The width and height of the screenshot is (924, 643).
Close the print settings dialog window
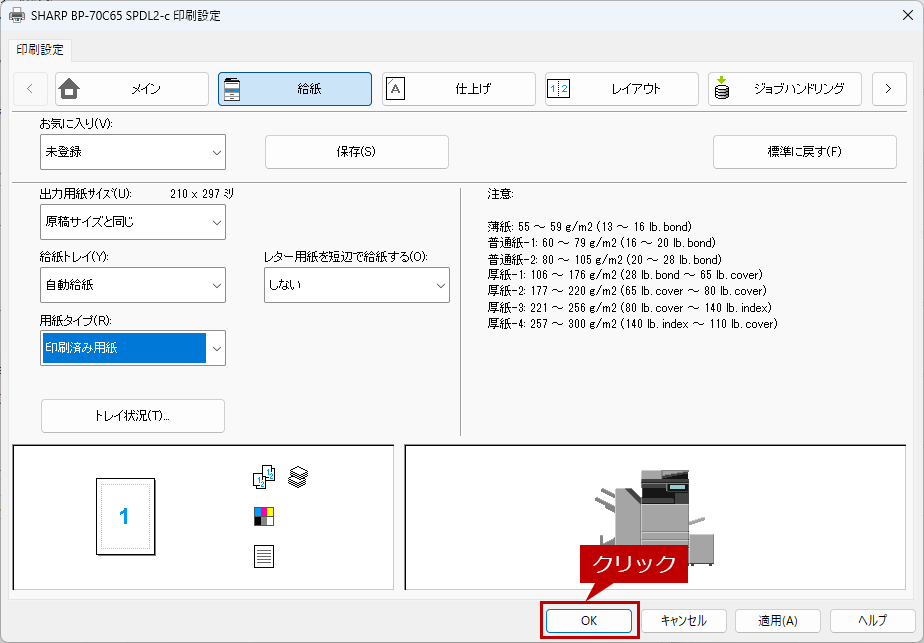908,15
